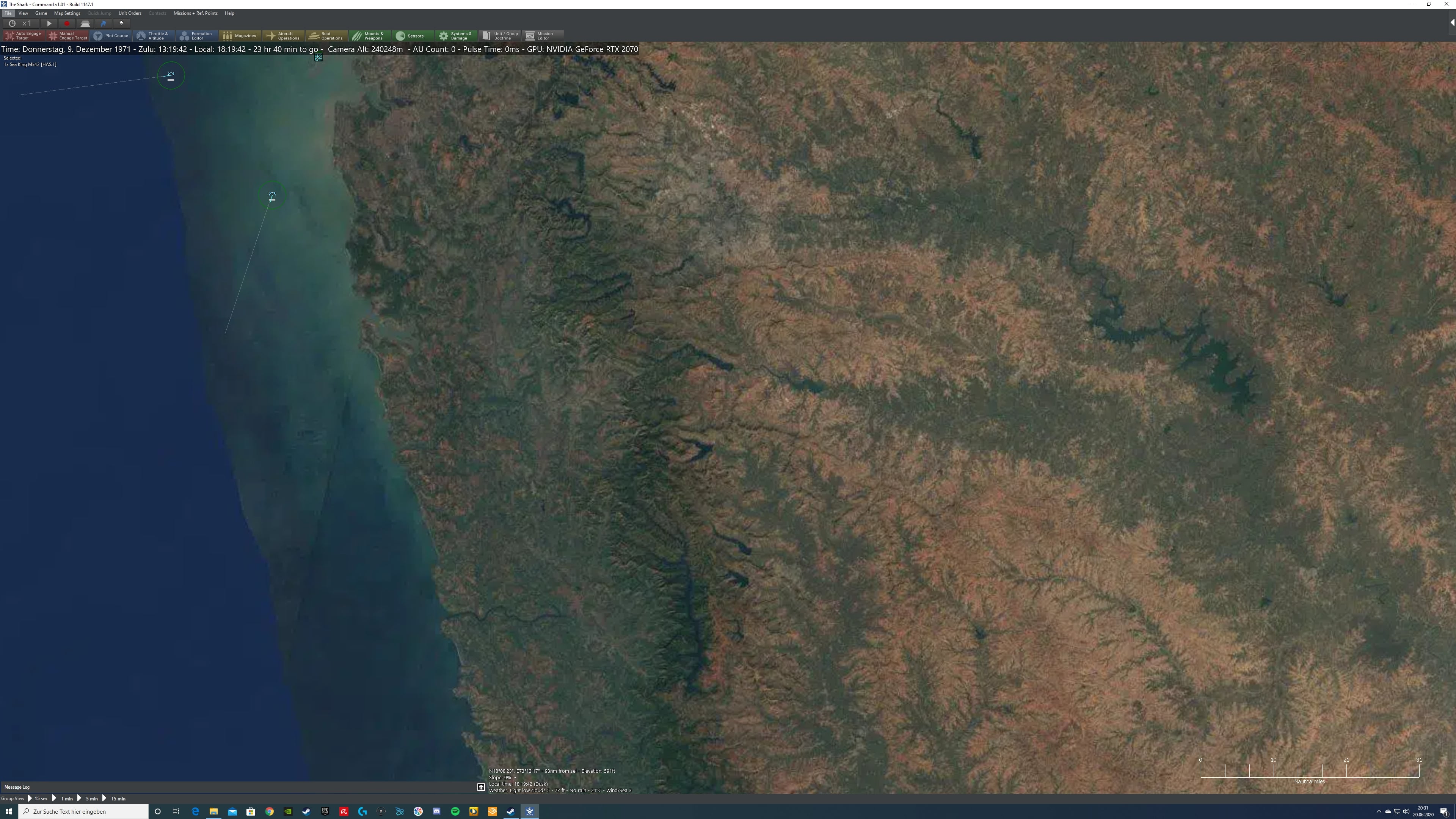
Task: Open the Aircraft Operations panel
Action: click(x=283, y=36)
